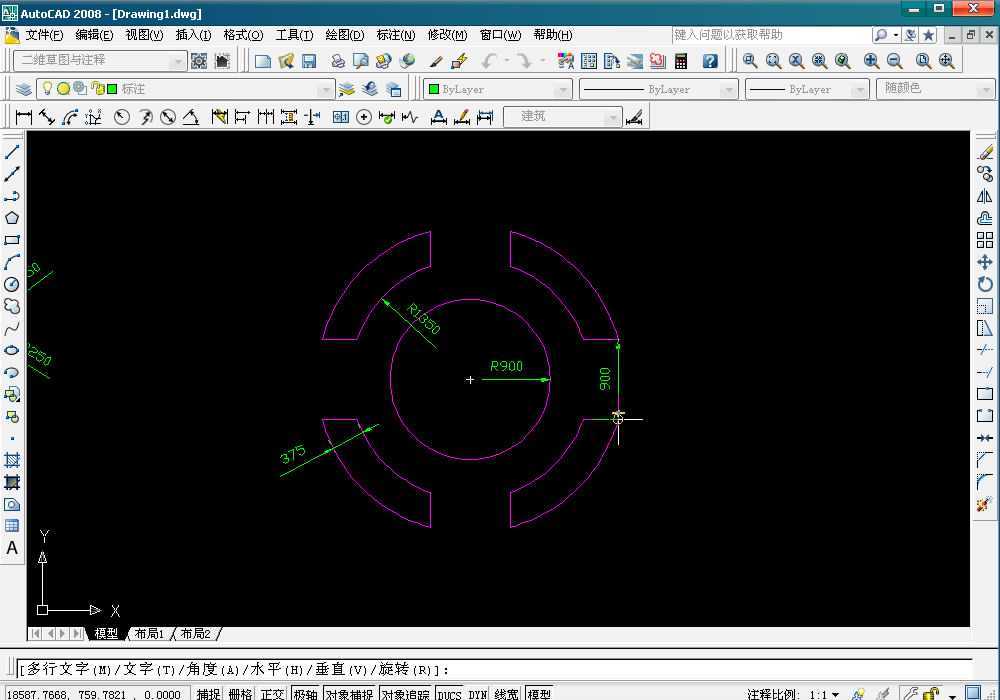Click the Linear dimension tool
Screen dimensions: 1000x700
point(24,117)
